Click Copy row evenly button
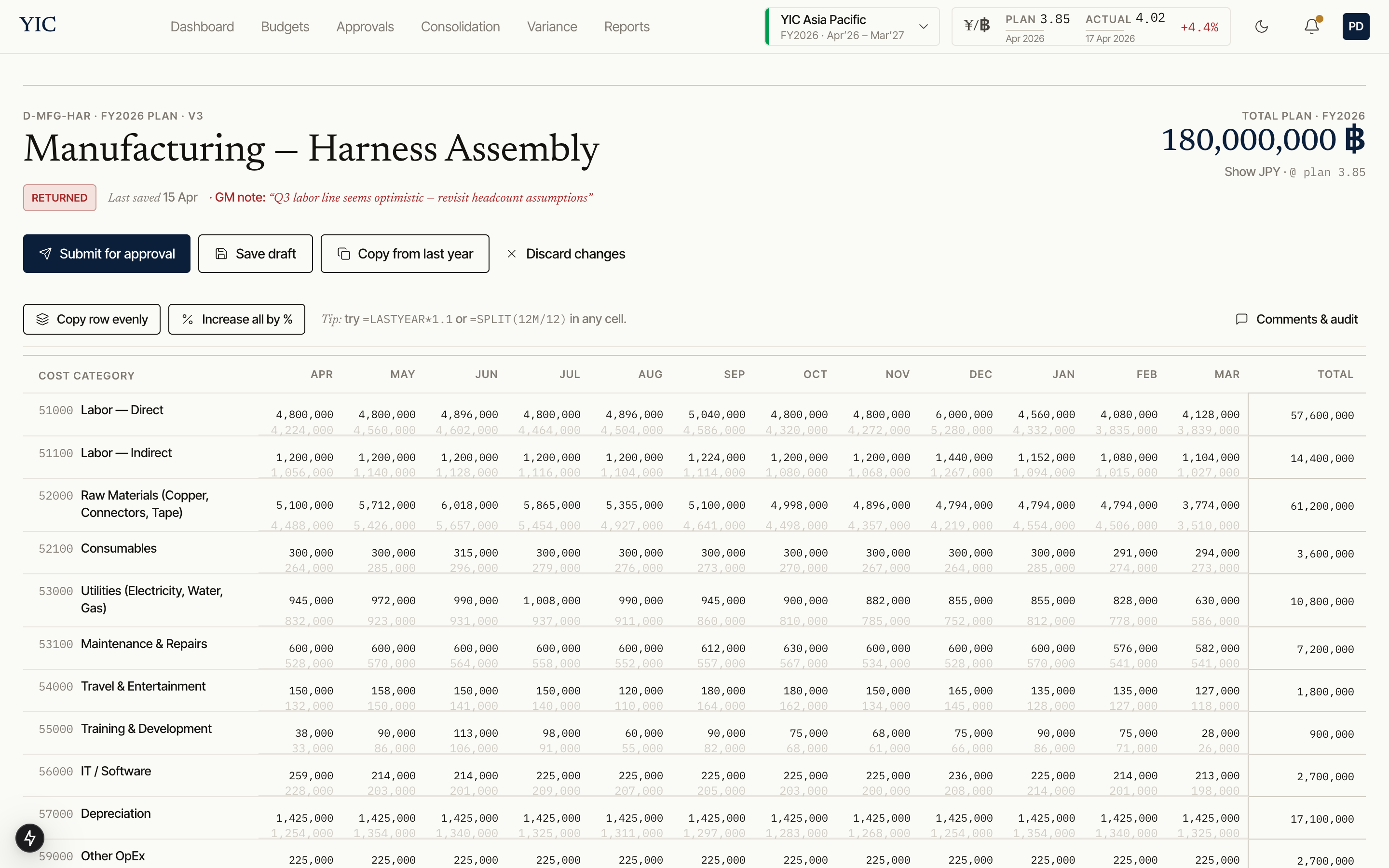The image size is (1389, 868). 92,319
